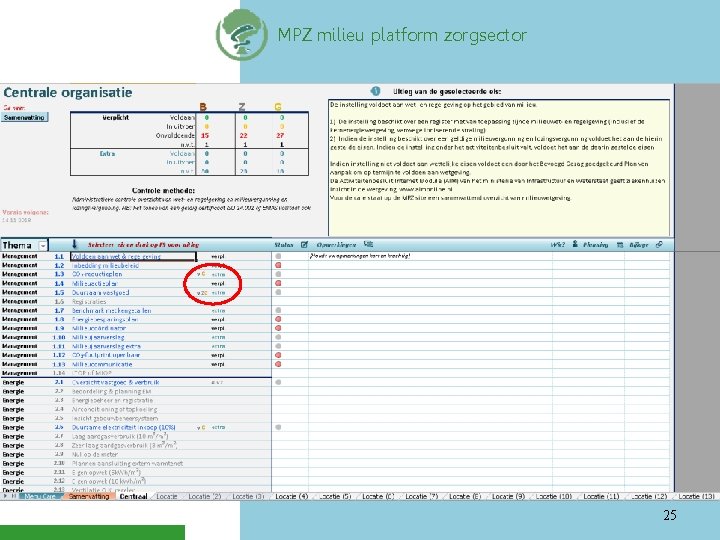Click the calendar icon right of Planning
Screen dimensions: 720x540
[620, 245]
